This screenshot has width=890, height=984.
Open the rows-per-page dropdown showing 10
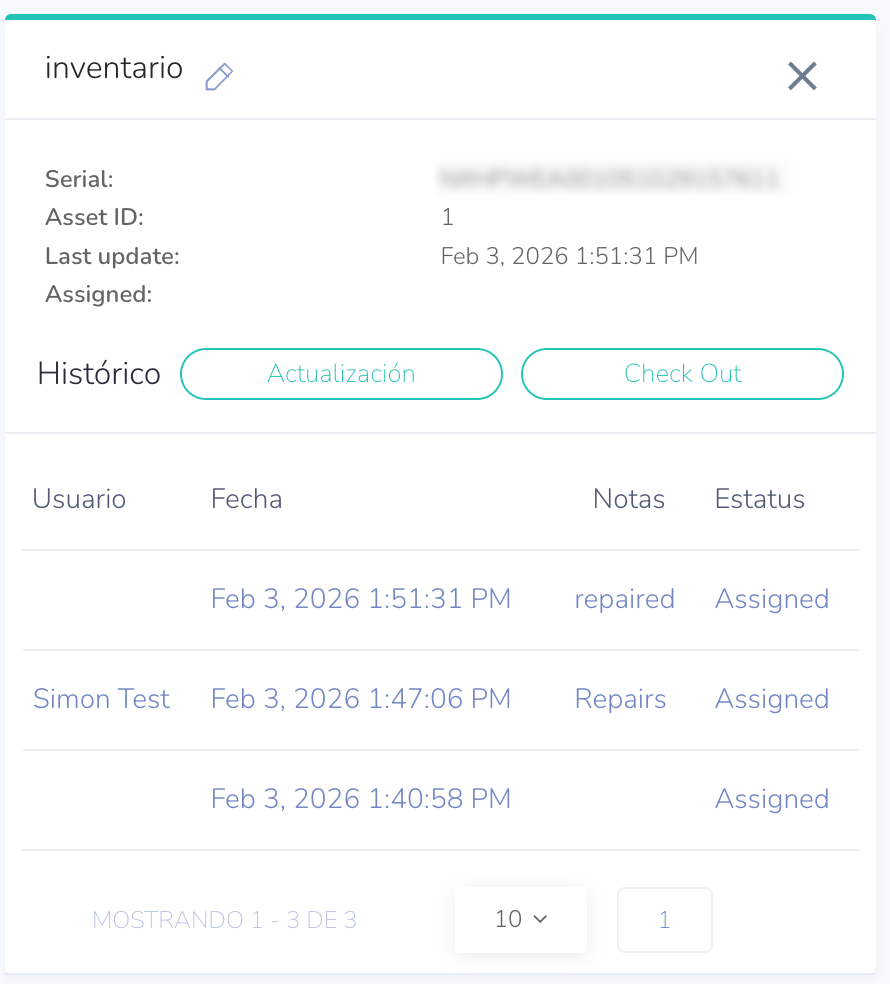(521, 919)
